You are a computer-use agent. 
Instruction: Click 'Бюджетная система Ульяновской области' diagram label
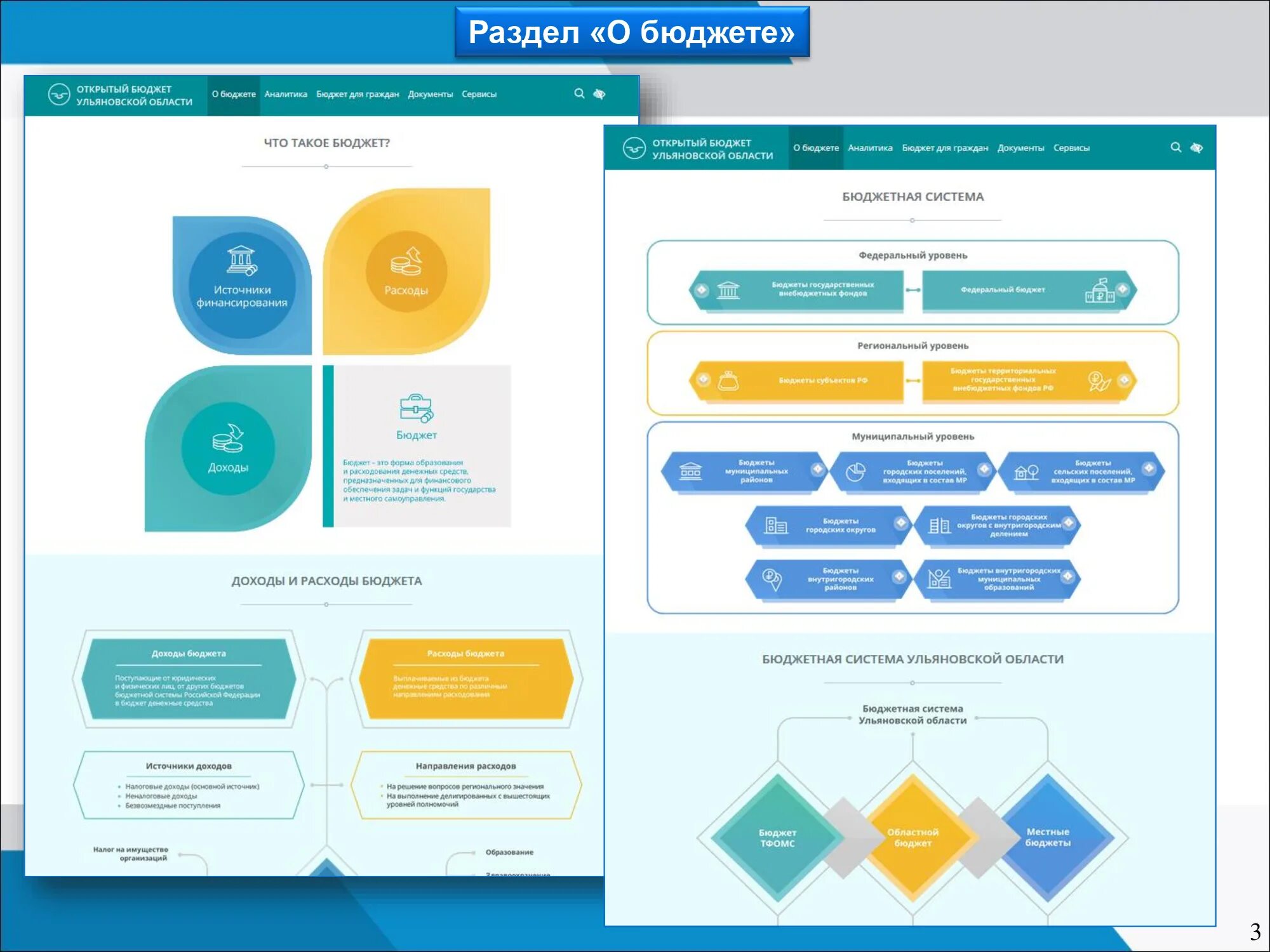coord(912,714)
